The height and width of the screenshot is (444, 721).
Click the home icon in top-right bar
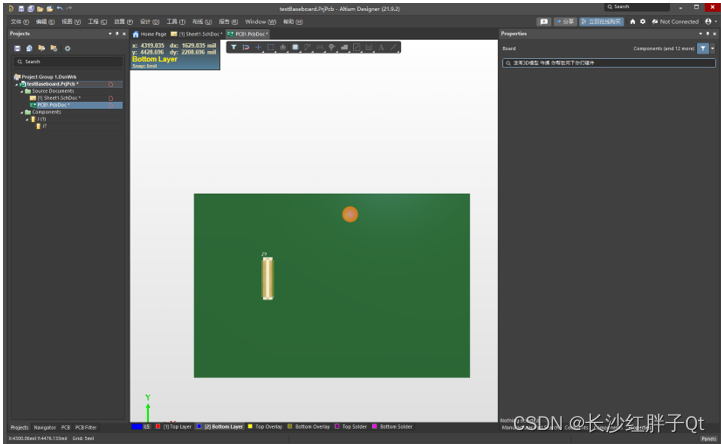pyautogui.click(x=632, y=21)
